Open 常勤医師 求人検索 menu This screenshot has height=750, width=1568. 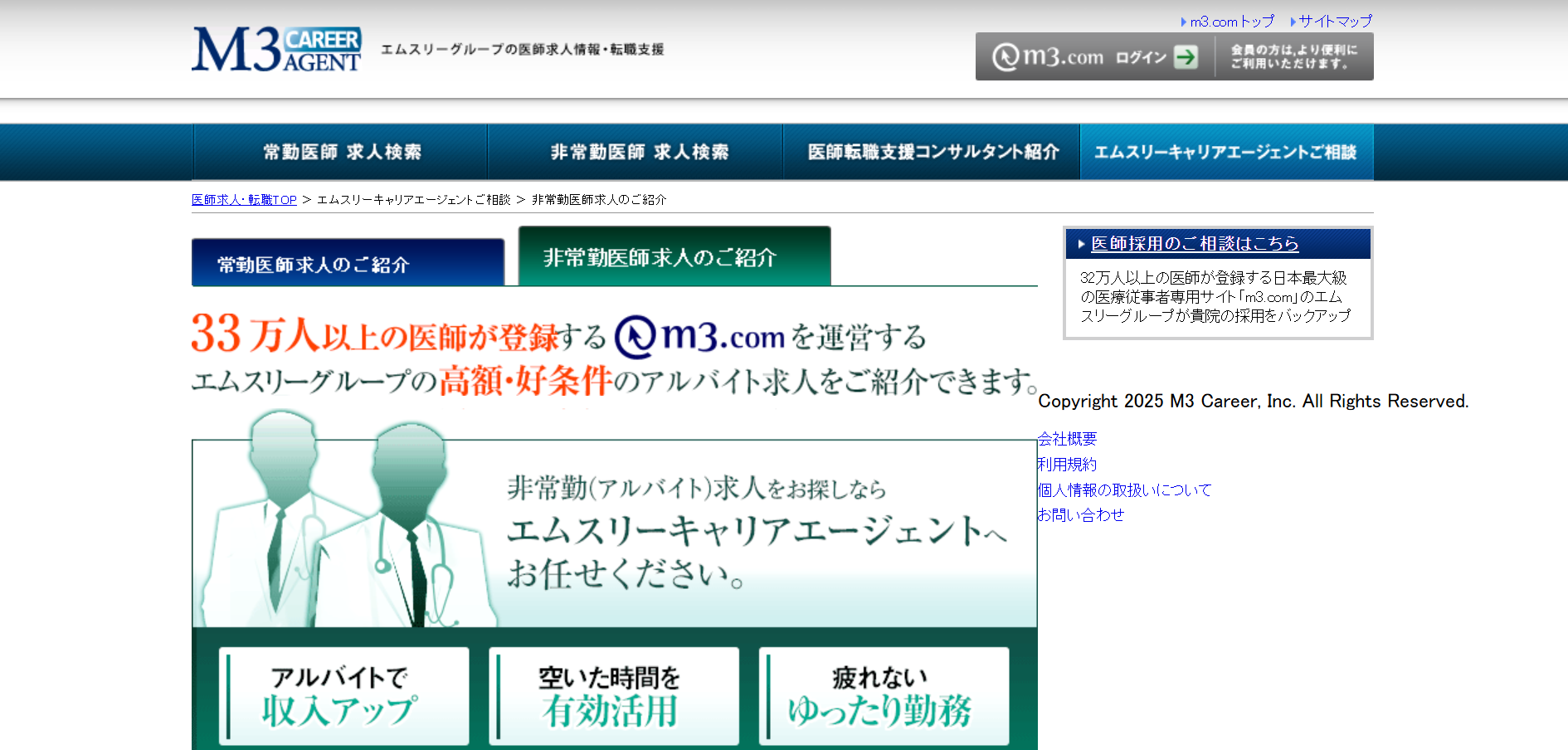tap(340, 152)
